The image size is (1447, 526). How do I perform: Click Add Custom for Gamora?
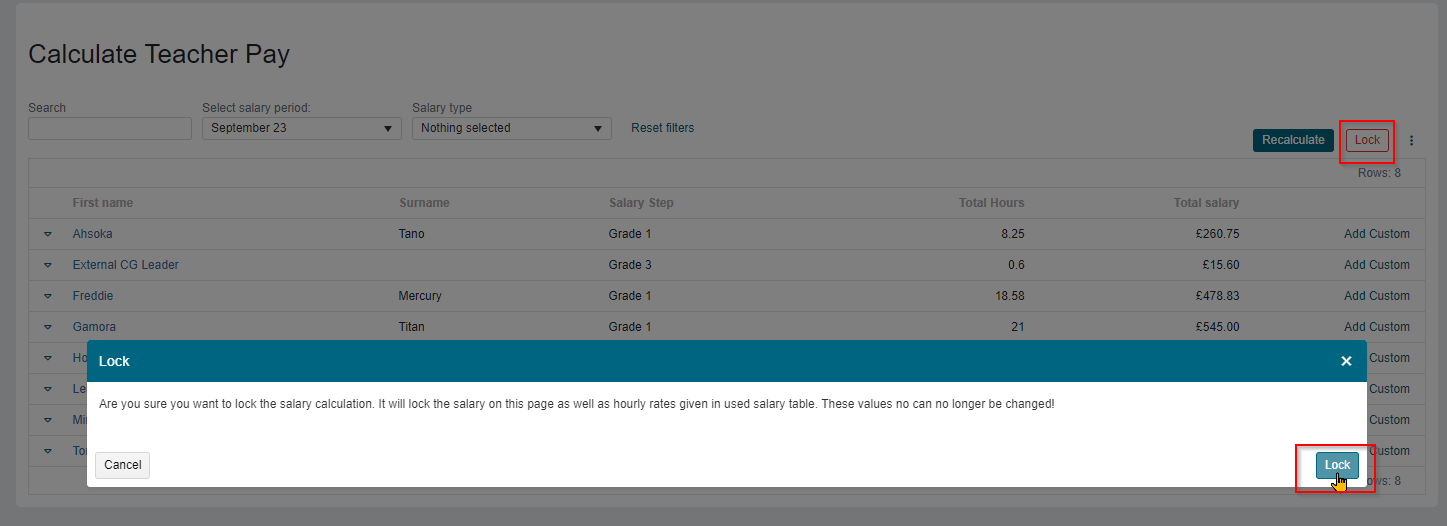(1377, 327)
